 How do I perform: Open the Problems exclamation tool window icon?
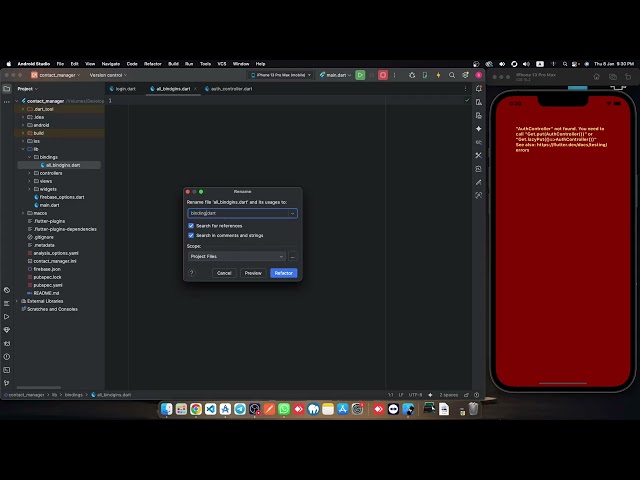[7, 356]
